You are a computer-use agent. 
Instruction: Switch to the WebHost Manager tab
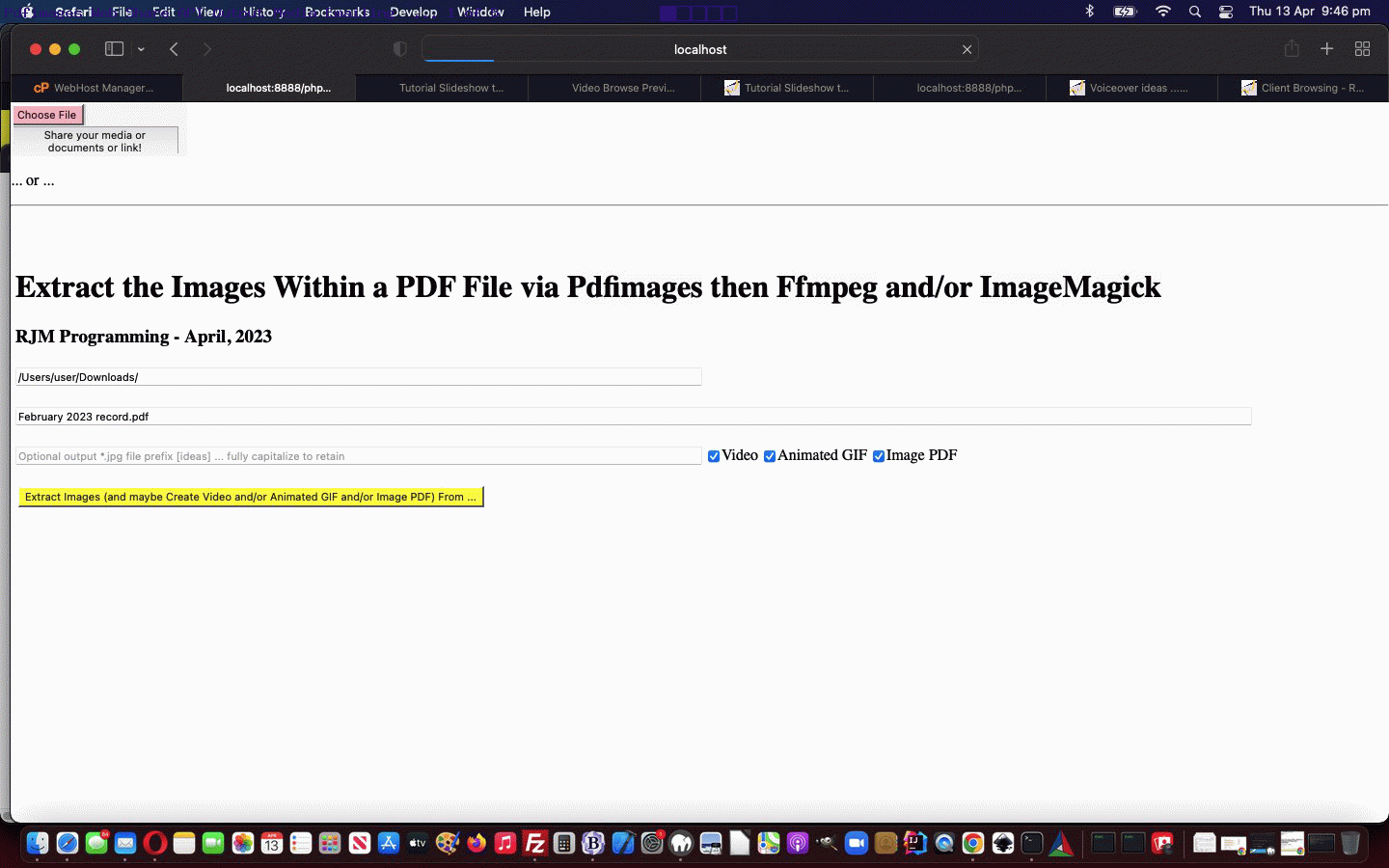click(x=96, y=88)
